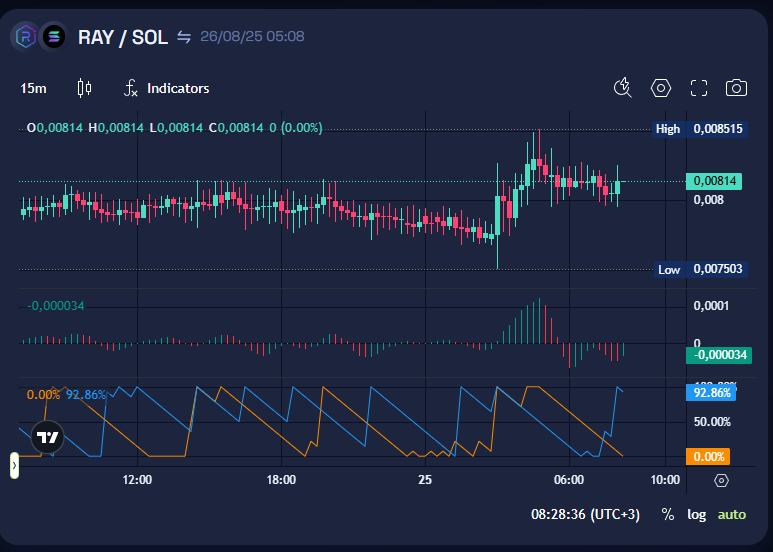This screenshot has height=552, width=773.
Task: Click the 18:00 time axis label
Action: 281,480
